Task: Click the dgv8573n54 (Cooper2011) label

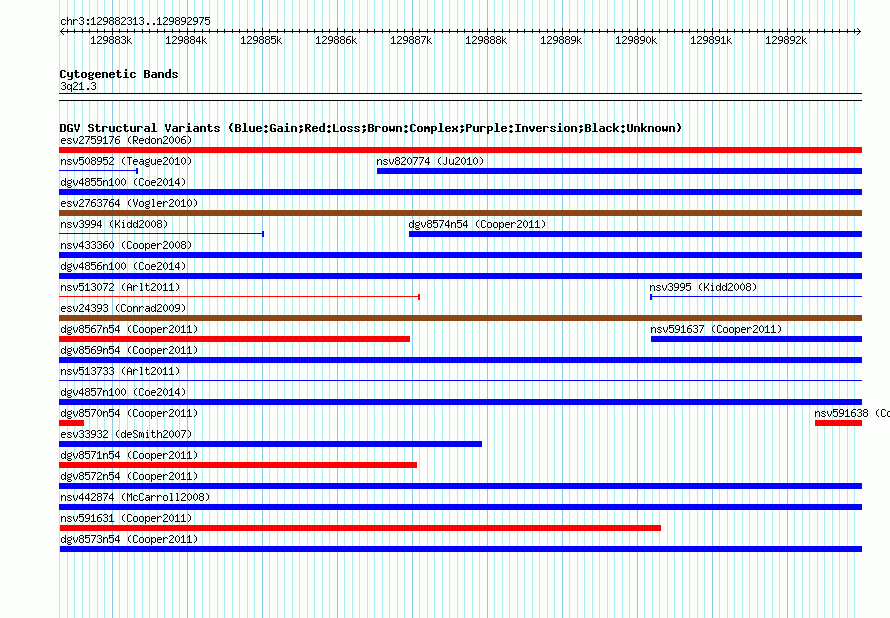Action: (x=129, y=539)
